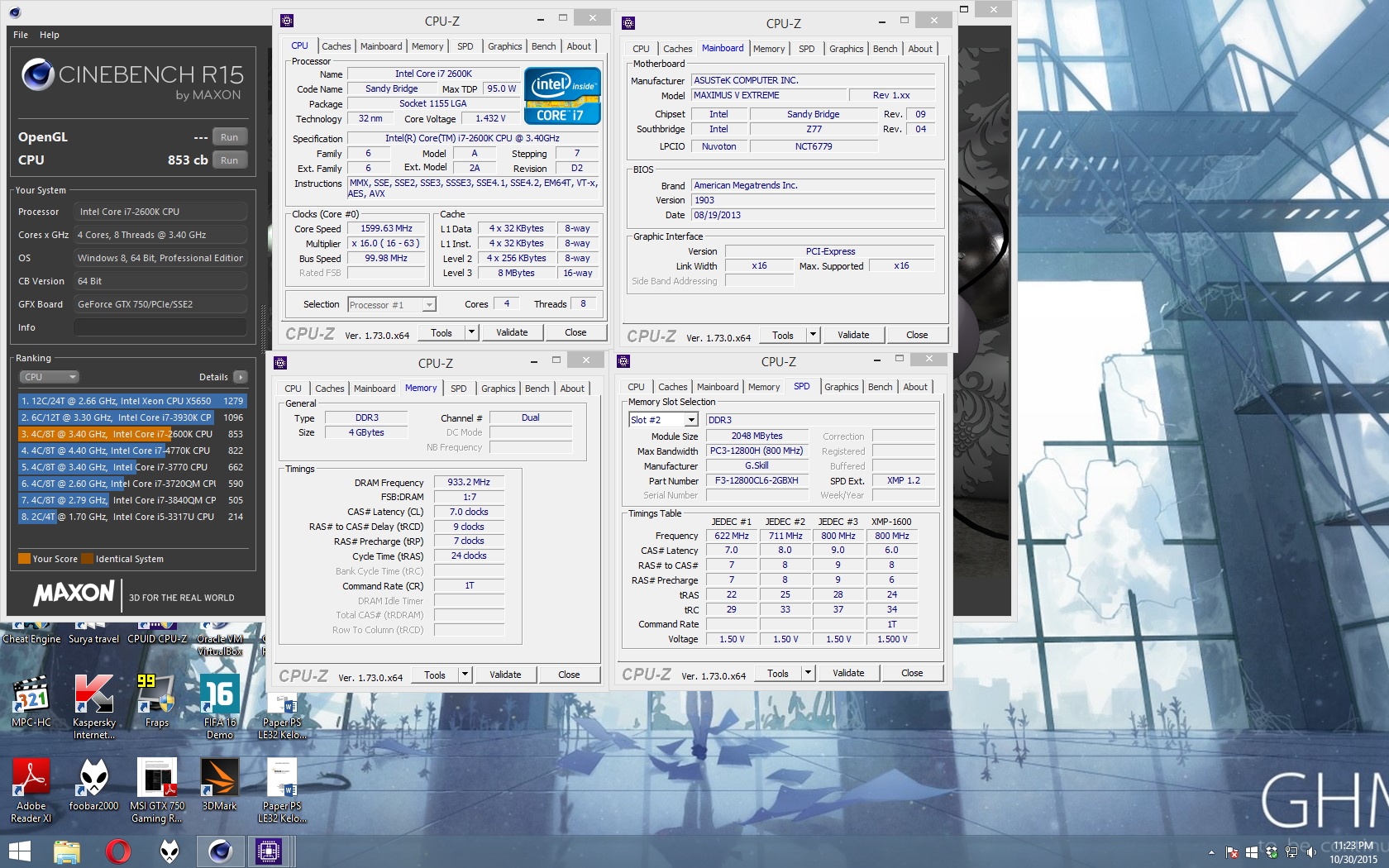Select ranking row Intel Core i5-3317U
This screenshot has height=868, width=1389.
[x=132, y=517]
